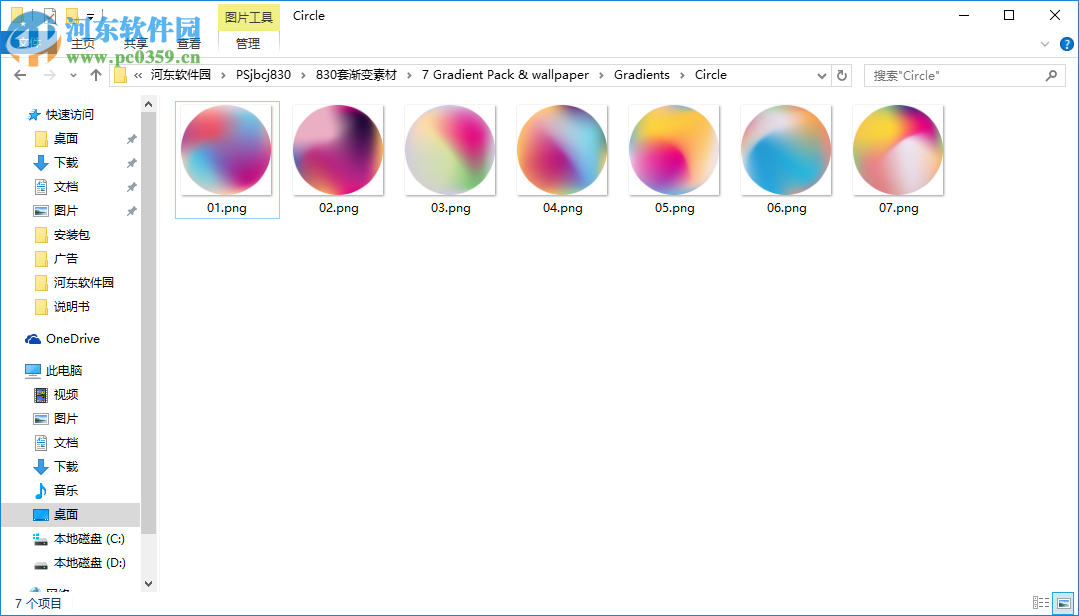Select the 05.png circle image
Screen dimensions: 1079x616
(674, 150)
